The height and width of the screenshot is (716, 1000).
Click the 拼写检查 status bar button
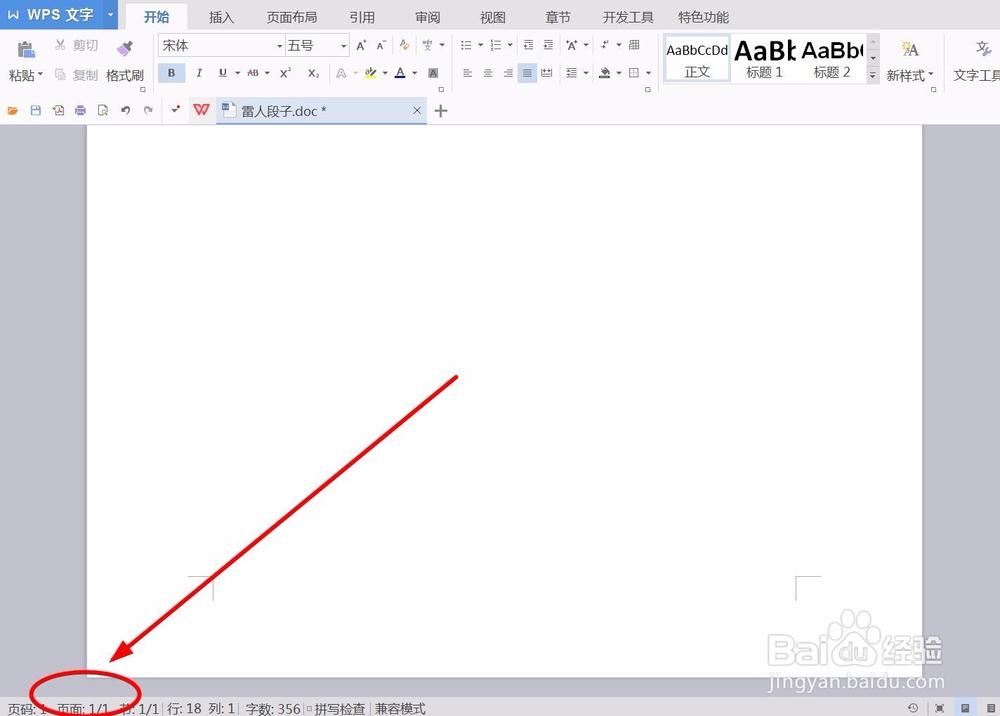pyautogui.click(x=341, y=708)
